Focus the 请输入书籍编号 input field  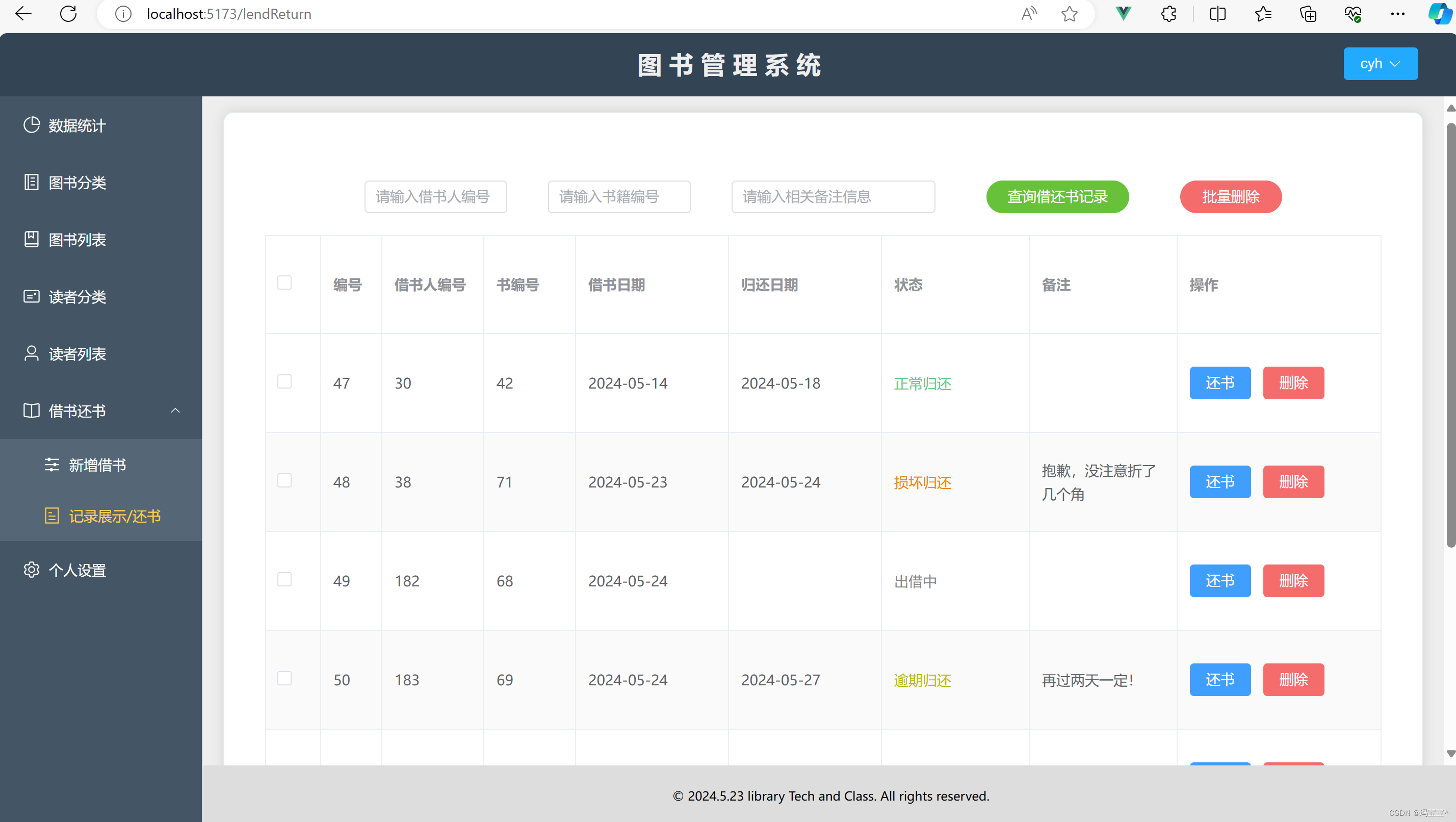(x=619, y=197)
